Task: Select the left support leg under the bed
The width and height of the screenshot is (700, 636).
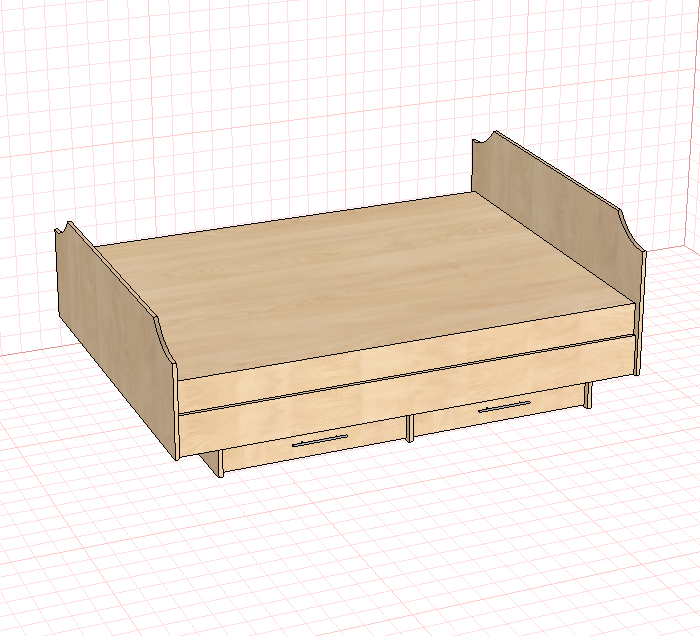Action: [x=220, y=463]
